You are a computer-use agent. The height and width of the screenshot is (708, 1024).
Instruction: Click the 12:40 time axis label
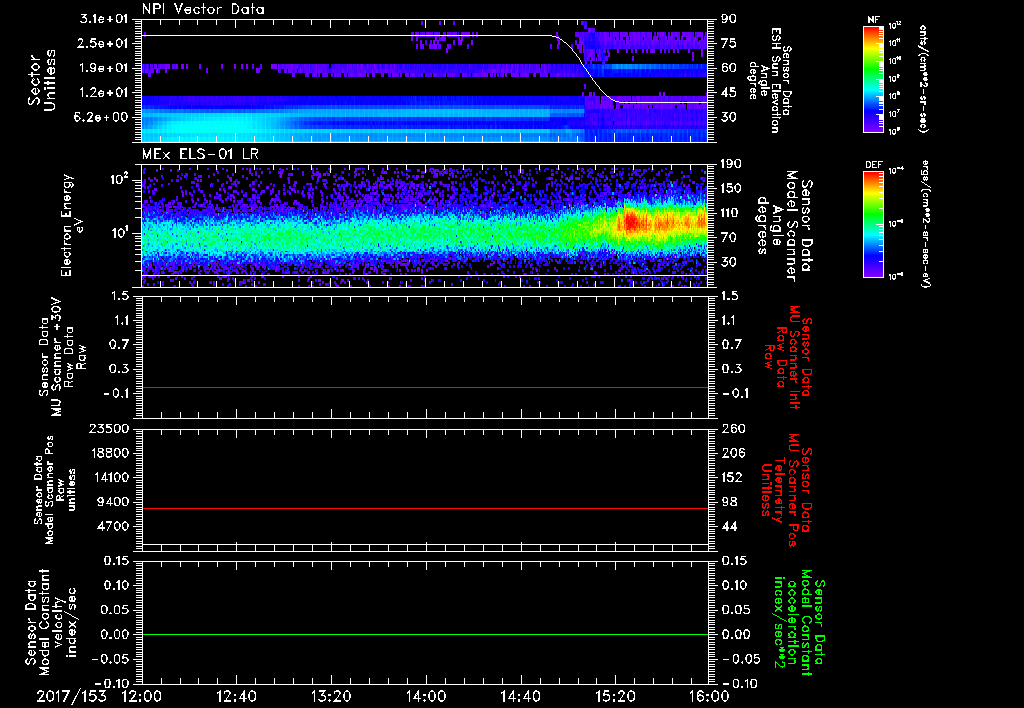(x=236, y=695)
